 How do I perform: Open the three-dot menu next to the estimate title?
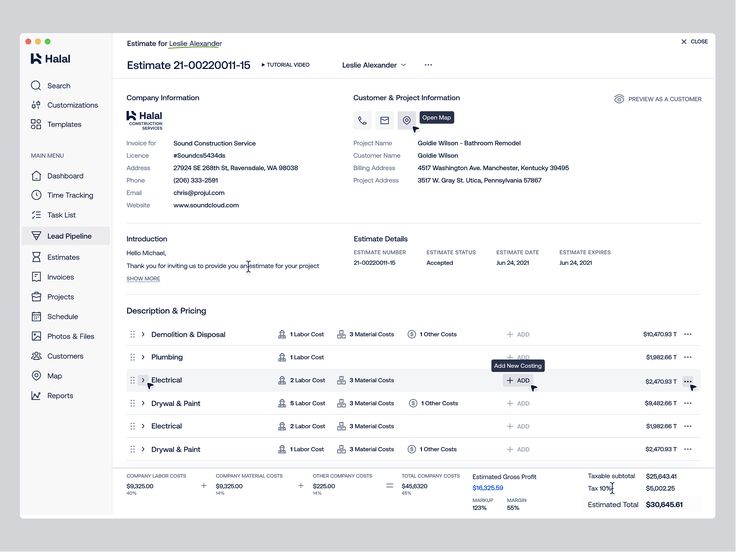coord(428,65)
